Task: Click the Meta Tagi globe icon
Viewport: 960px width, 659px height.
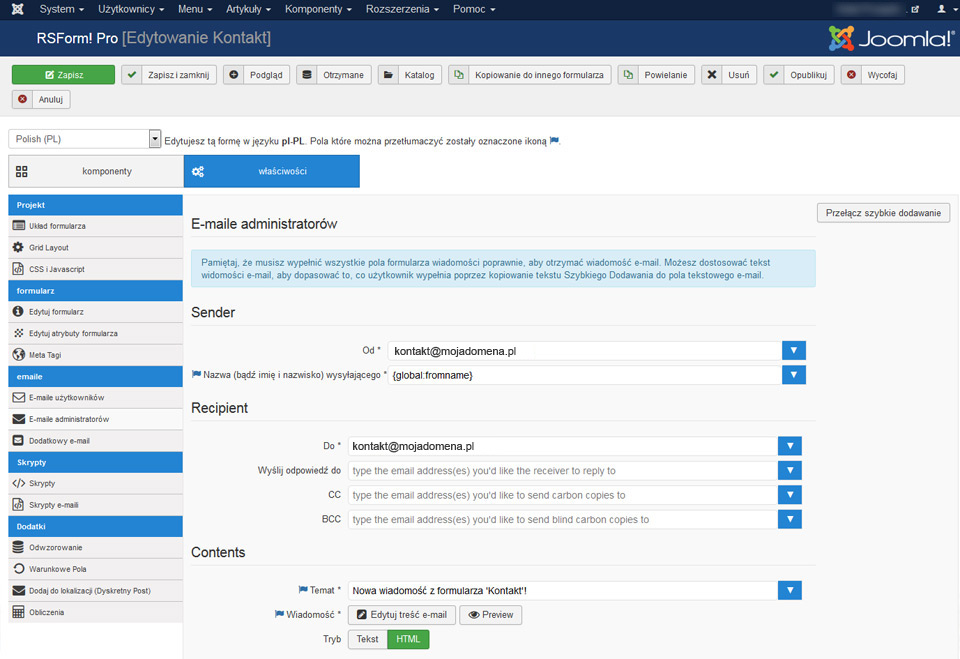Action: coord(19,355)
